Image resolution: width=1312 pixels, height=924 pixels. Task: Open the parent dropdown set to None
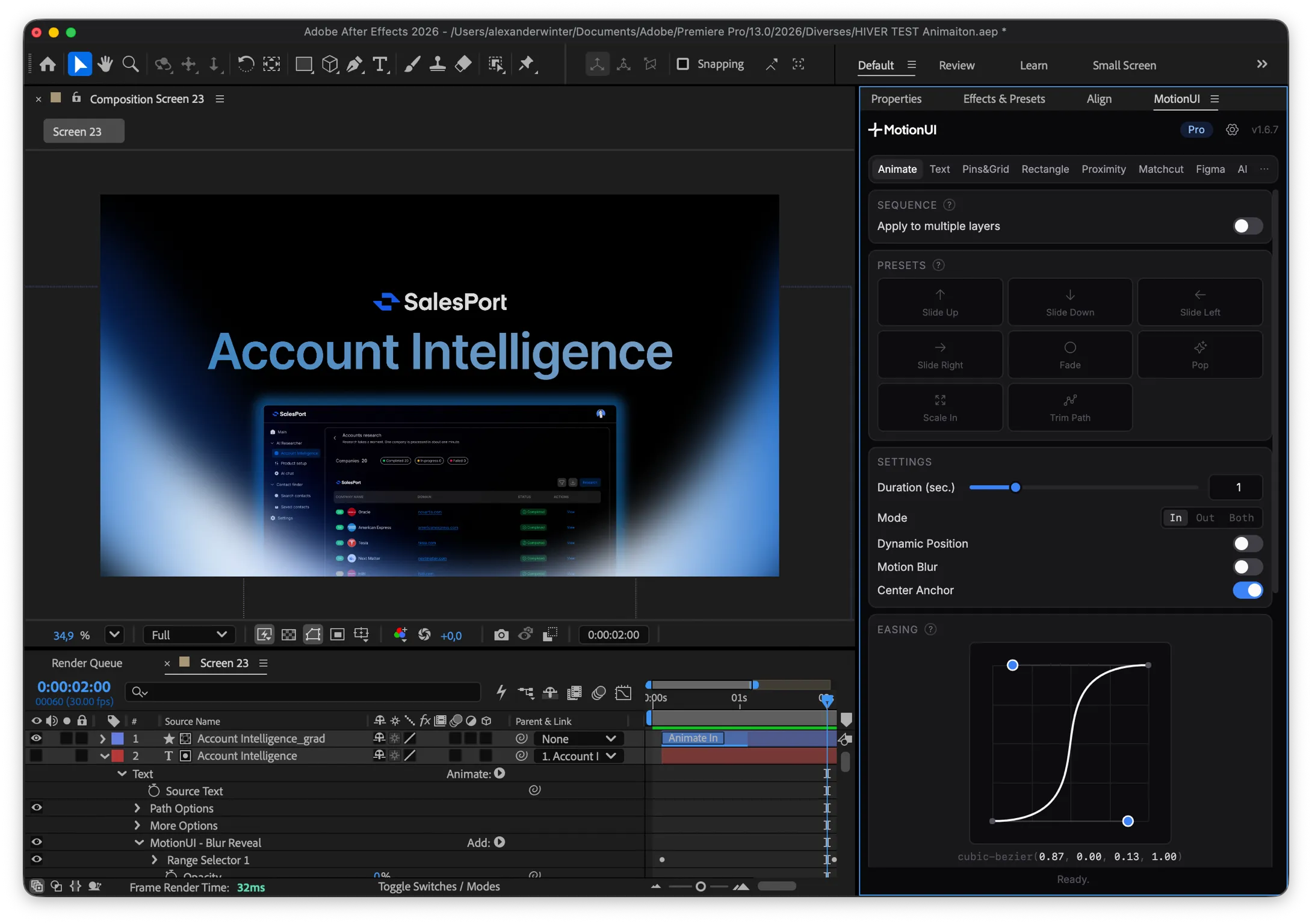tap(578, 739)
